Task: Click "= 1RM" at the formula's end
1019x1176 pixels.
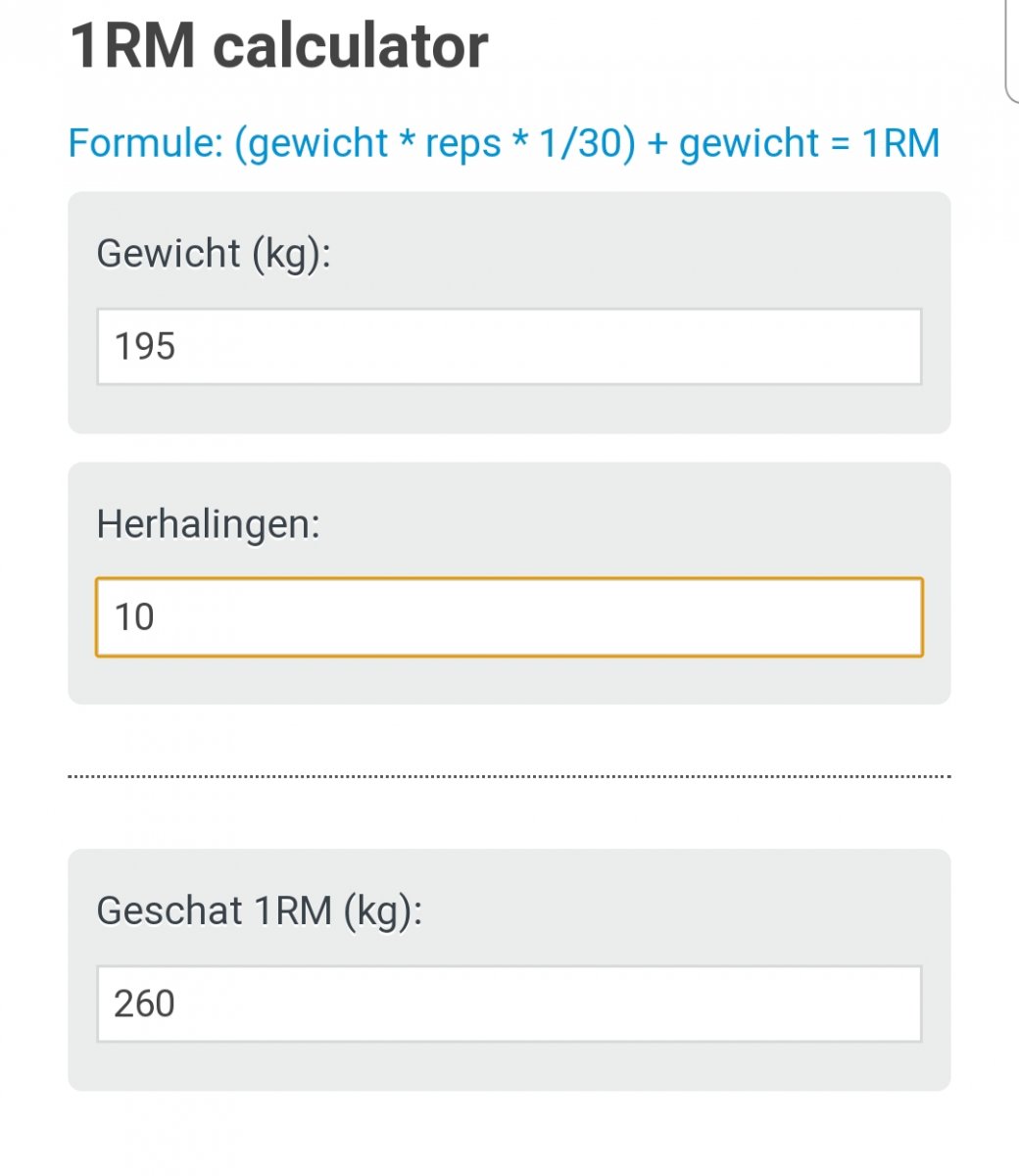Action: [x=885, y=143]
